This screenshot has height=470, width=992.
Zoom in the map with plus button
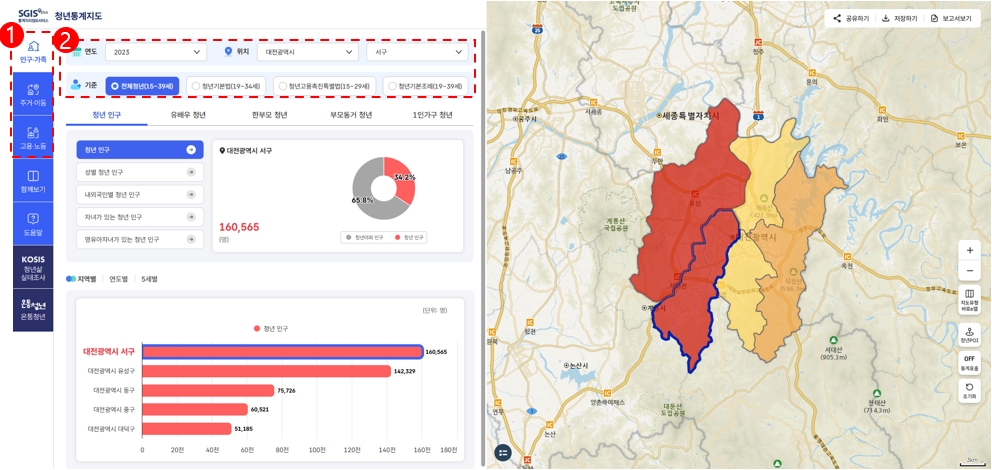[969, 250]
